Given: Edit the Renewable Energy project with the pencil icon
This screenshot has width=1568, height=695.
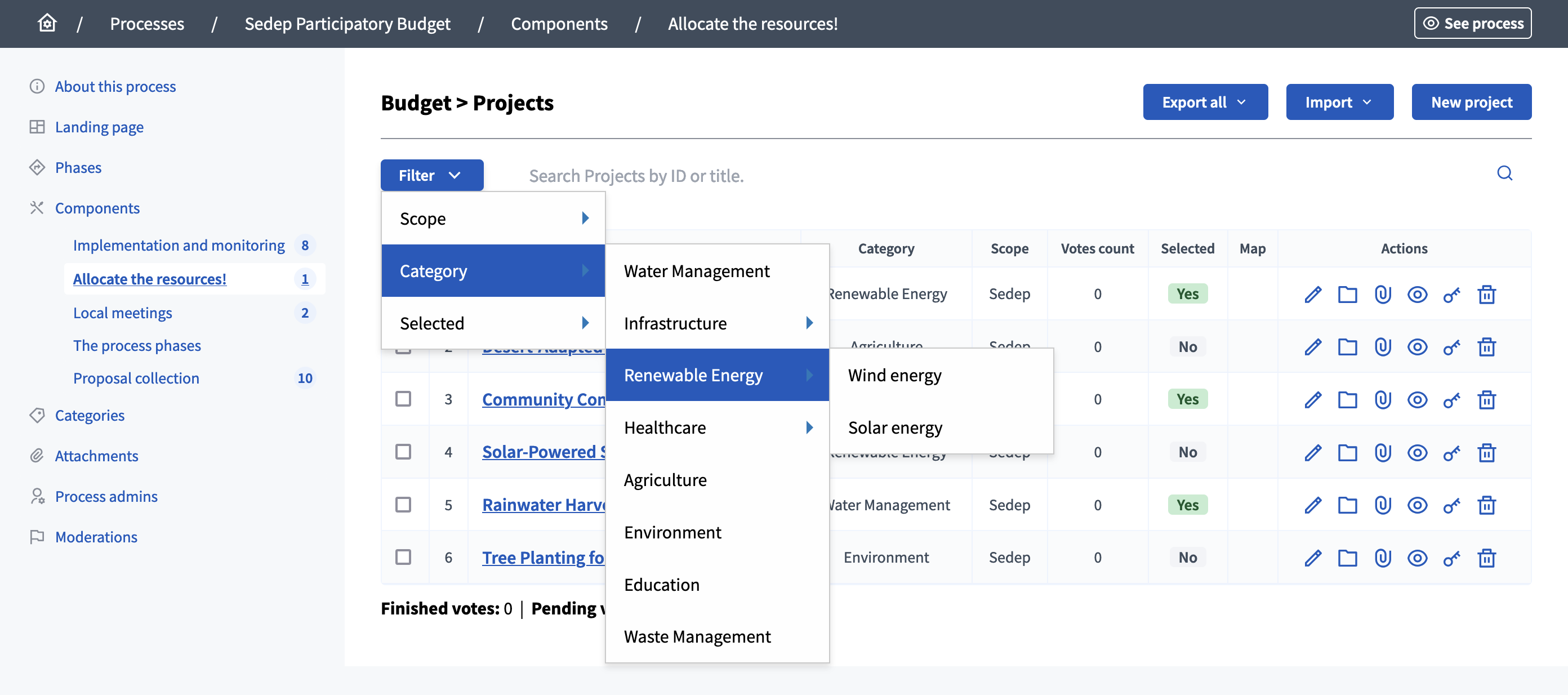Looking at the screenshot, I should click(1313, 294).
